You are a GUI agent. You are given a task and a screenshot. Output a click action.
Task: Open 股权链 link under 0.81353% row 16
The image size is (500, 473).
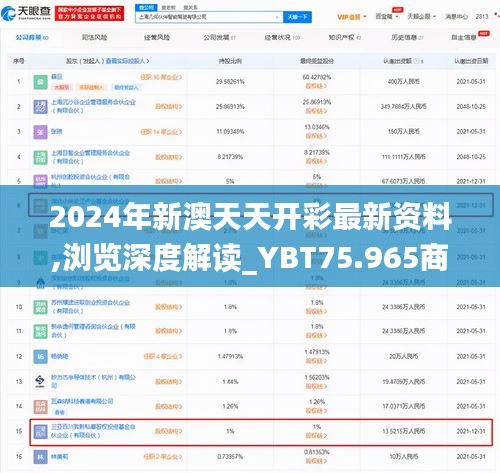pos(316,461)
